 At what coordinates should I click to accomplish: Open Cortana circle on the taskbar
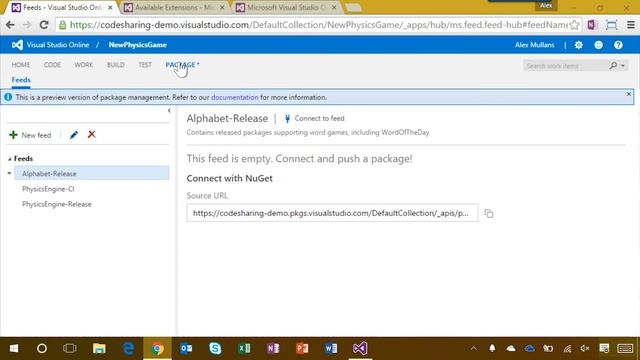point(42,348)
